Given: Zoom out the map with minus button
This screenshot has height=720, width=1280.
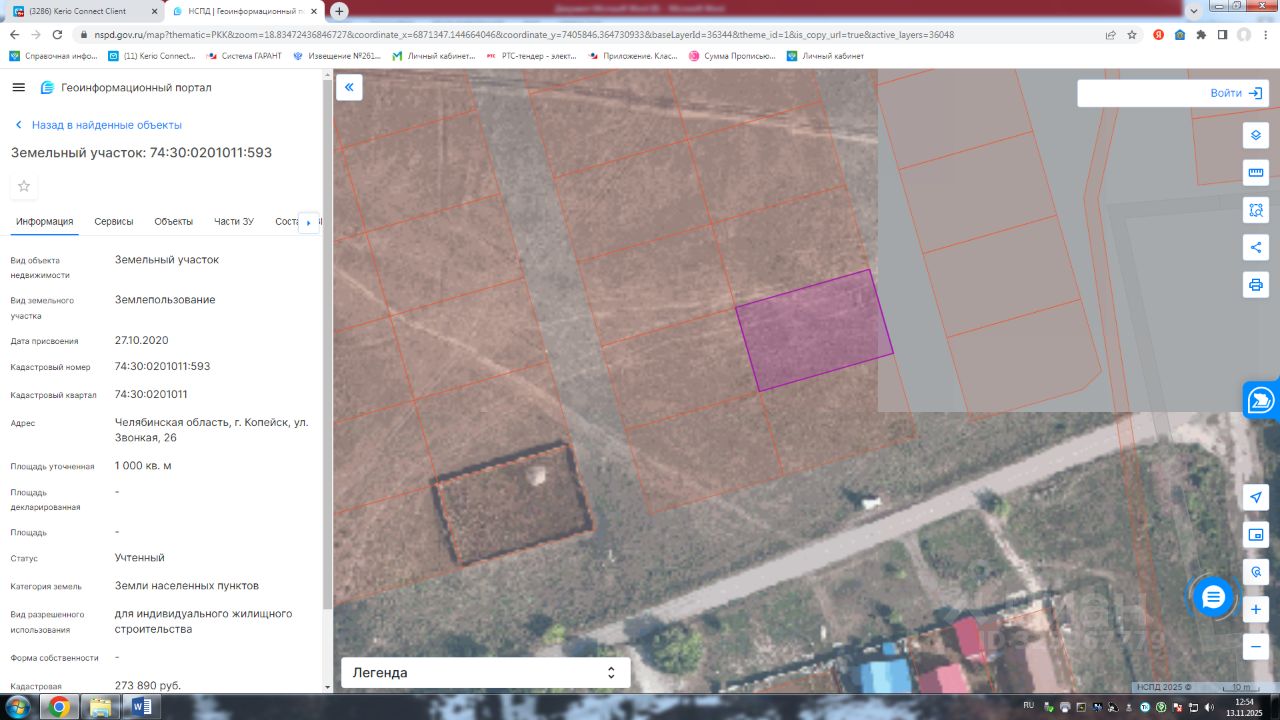Looking at the screenshot, I should (1256, 647).
